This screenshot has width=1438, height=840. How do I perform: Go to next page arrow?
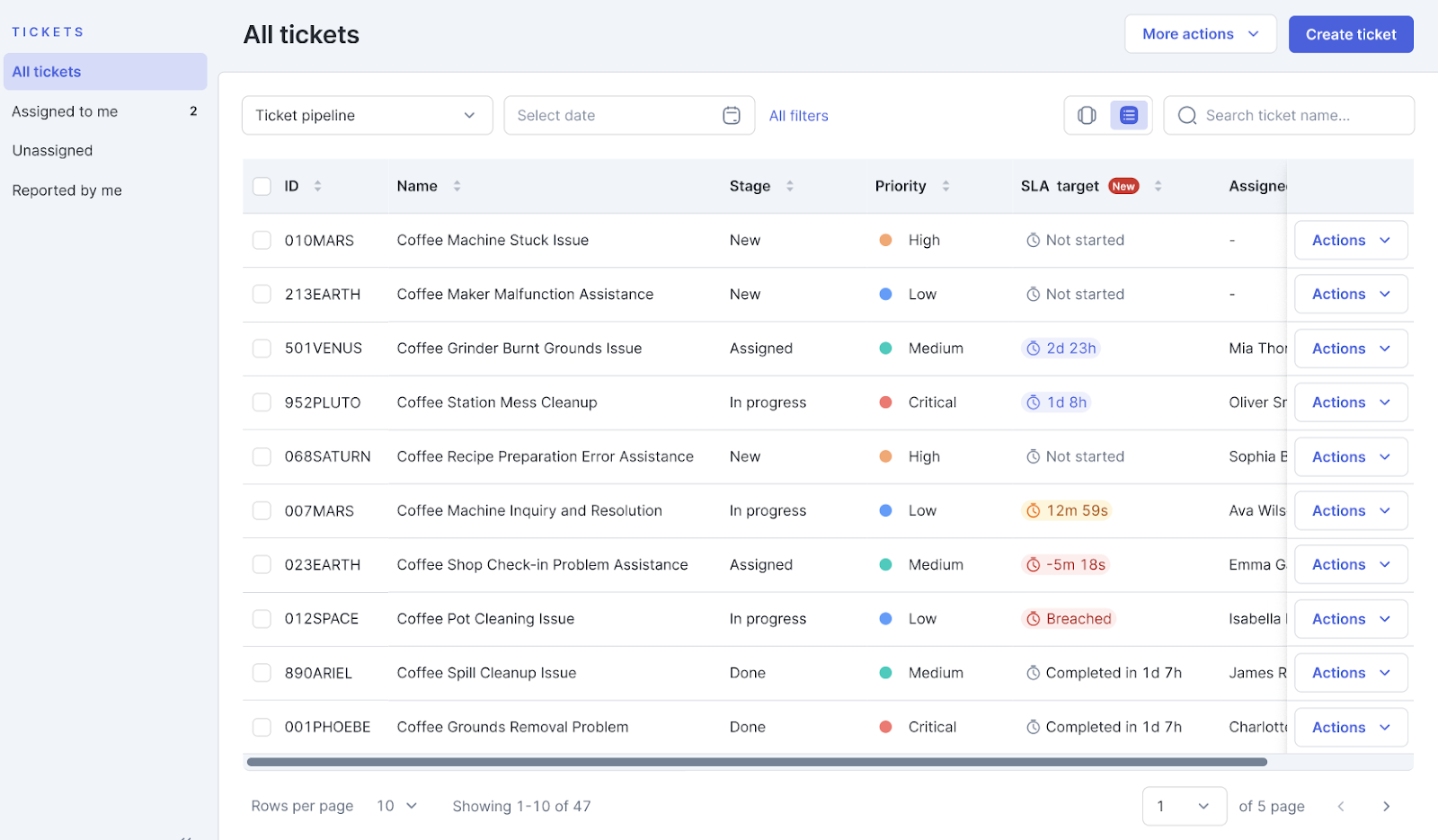pyautogui.click(x=1386, y=807)
